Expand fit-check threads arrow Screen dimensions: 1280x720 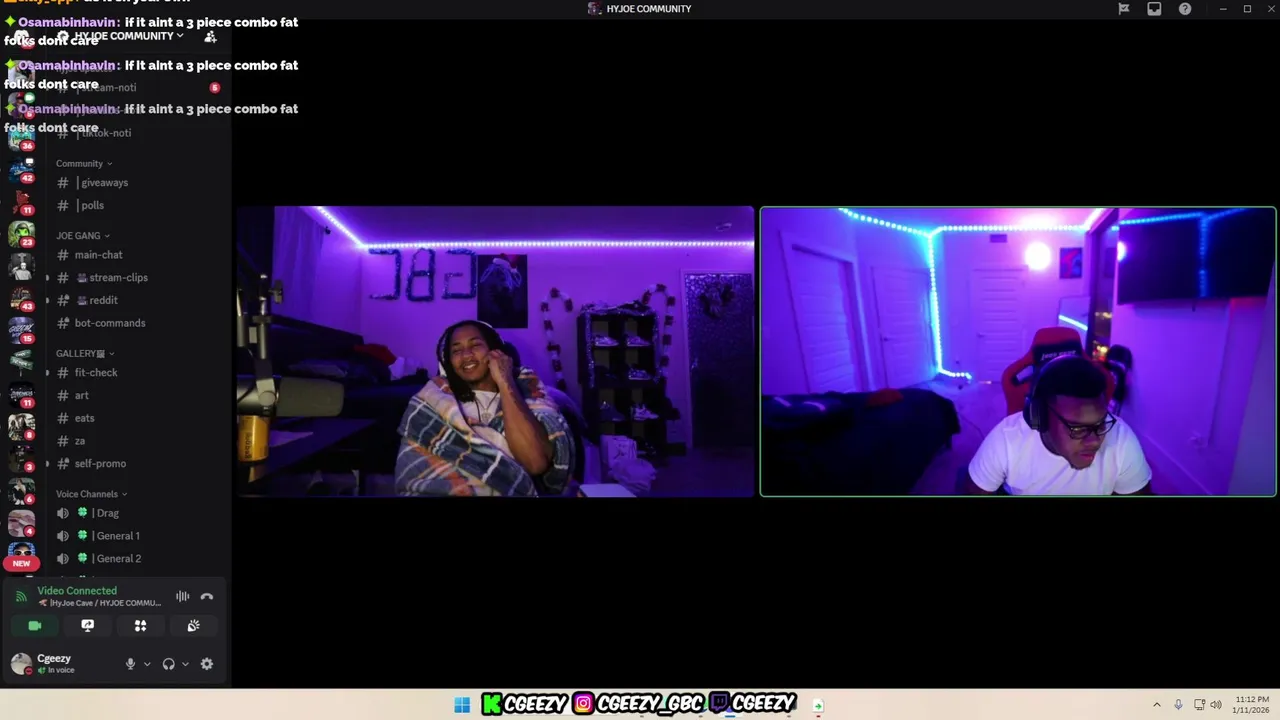pos(47,373)
